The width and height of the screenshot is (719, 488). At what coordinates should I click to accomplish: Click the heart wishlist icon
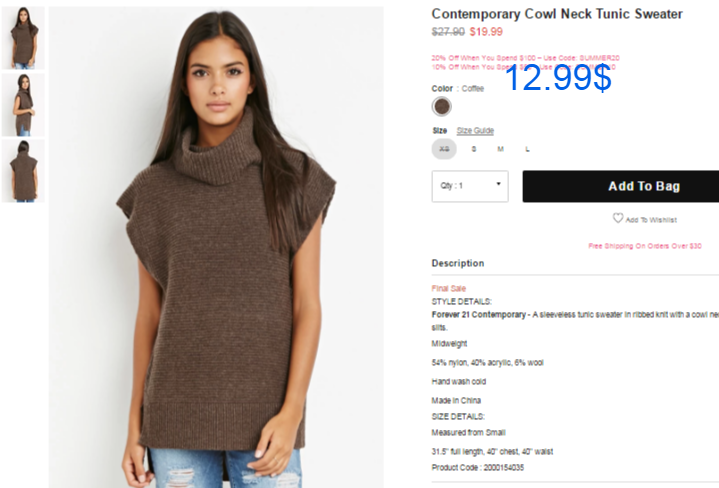coord(618,218)
